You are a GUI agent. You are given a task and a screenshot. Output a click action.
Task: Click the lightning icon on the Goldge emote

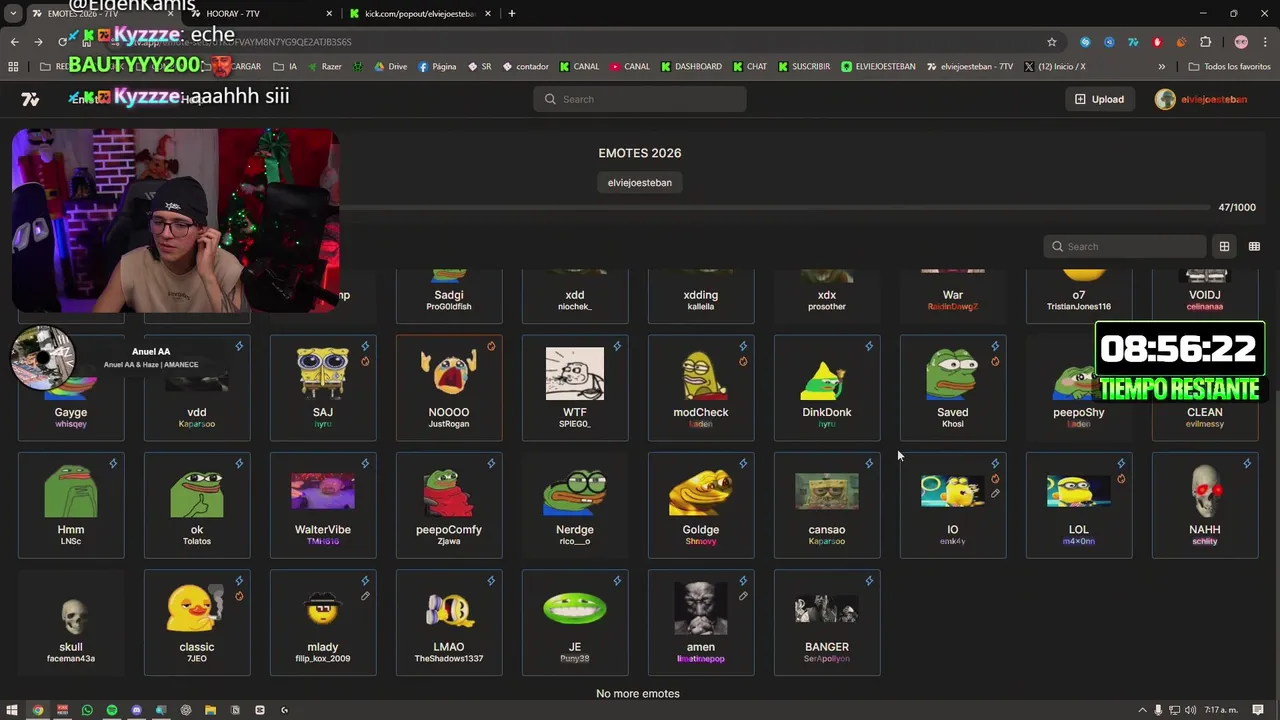coord(743,464)
